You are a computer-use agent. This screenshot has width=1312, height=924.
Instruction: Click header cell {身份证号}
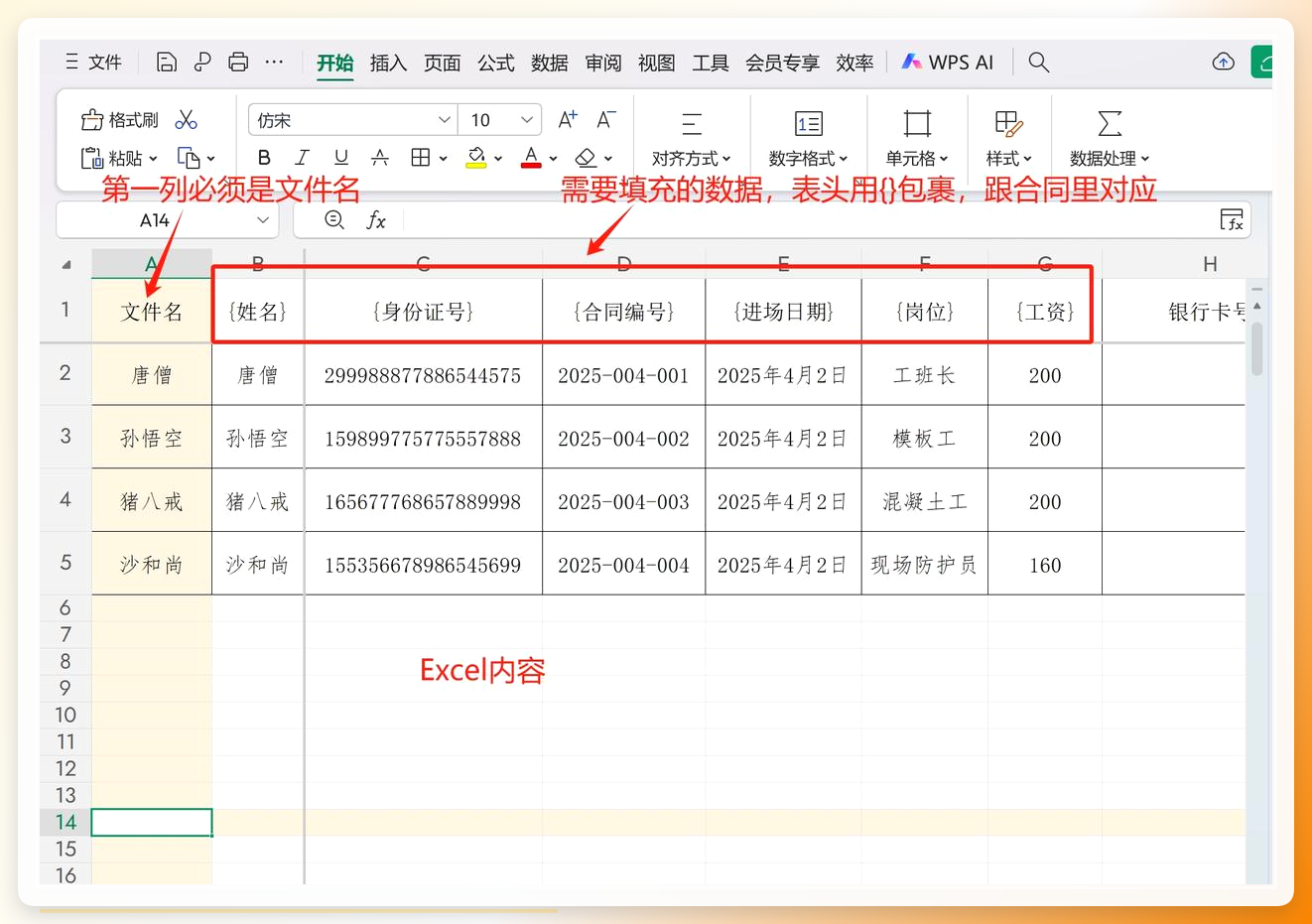423,312
